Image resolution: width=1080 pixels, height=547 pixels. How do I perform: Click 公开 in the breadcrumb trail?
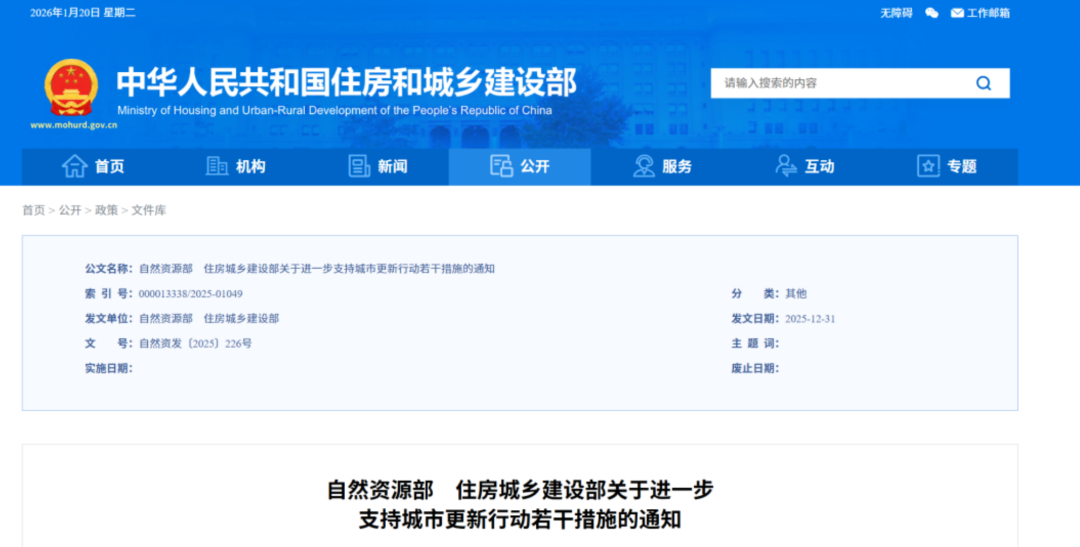pyautogui.click(x=70, y=210)
